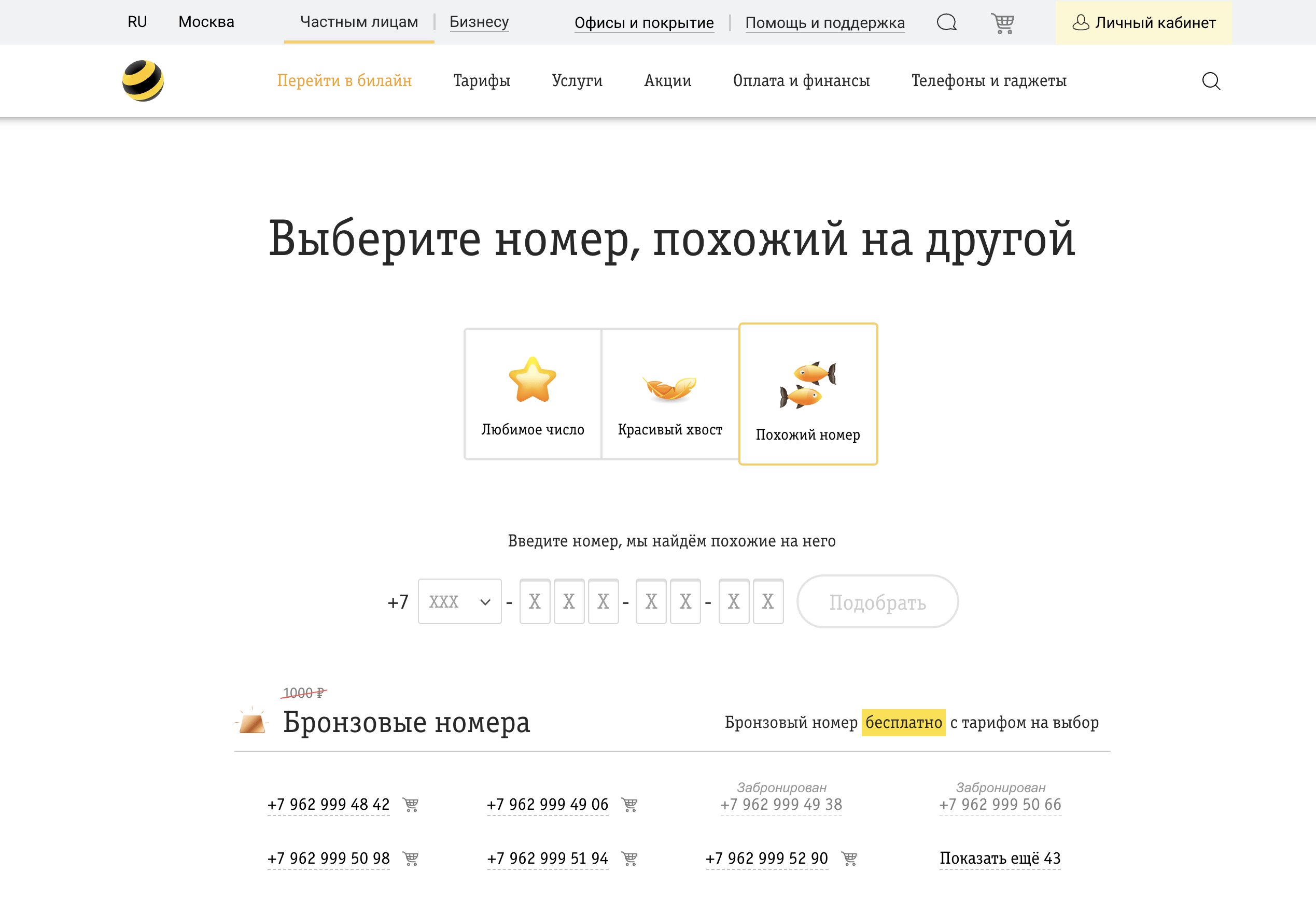Click the first X digit input field
The height and width of the screenshot is (900, 1316).
point(535,602)
